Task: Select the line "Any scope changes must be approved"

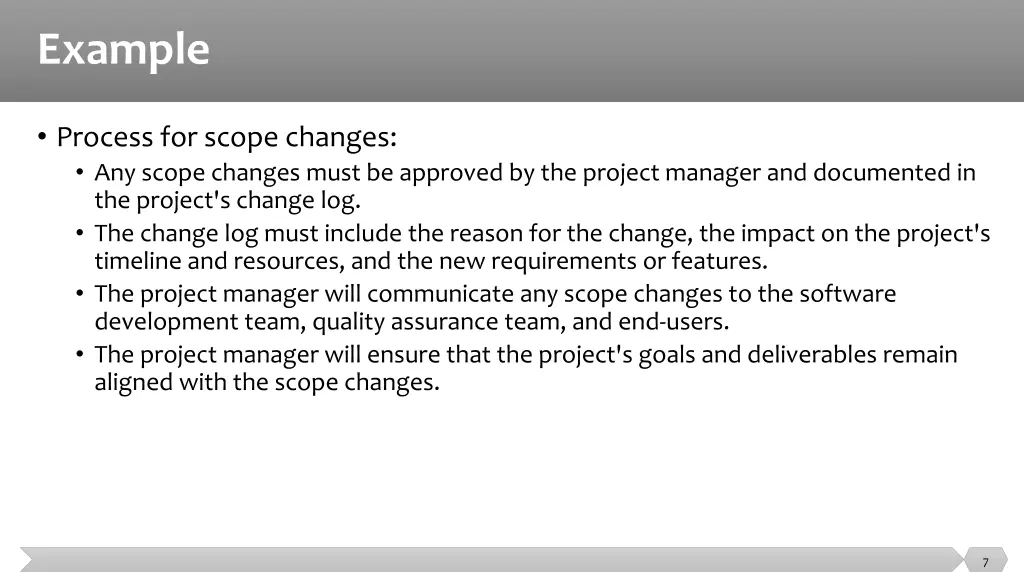Action: point(535,173)
